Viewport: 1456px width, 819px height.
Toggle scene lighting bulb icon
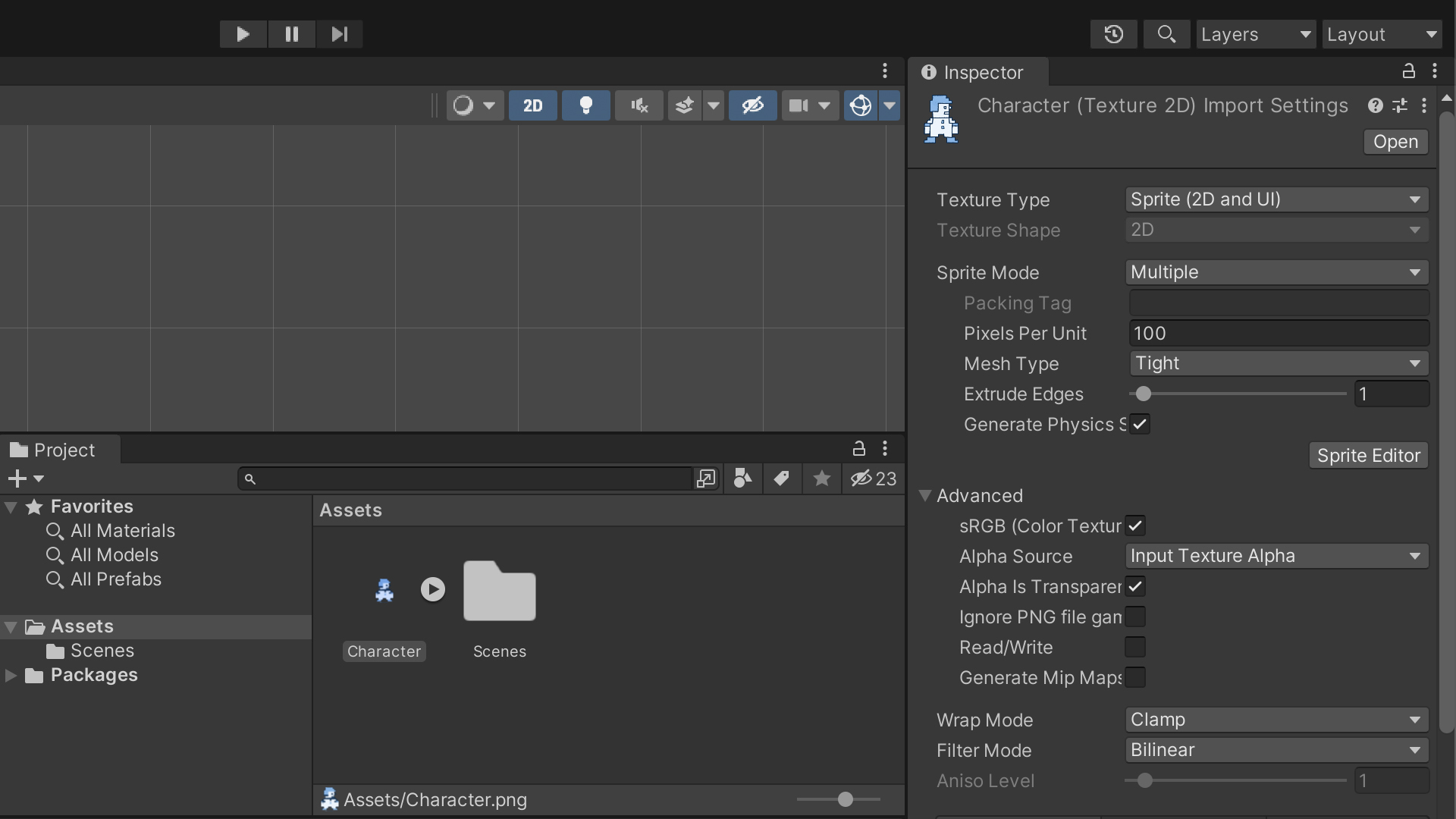coord(585,105)
